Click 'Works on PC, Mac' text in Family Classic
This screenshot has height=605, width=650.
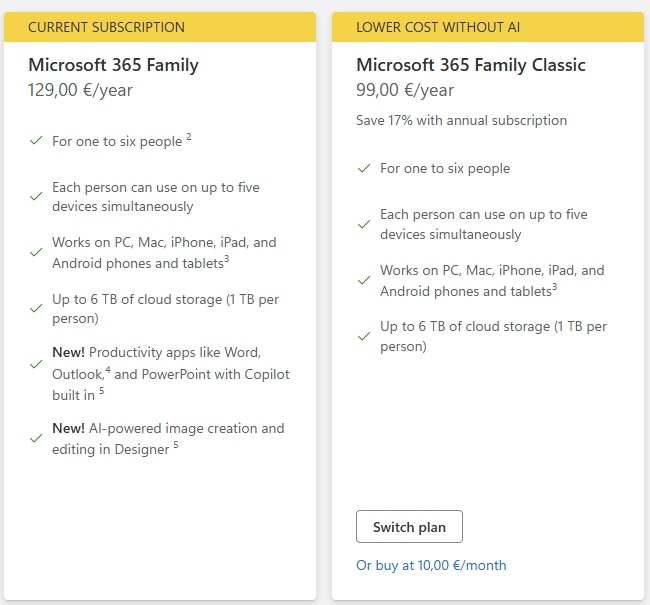click(x=492, y=281)
